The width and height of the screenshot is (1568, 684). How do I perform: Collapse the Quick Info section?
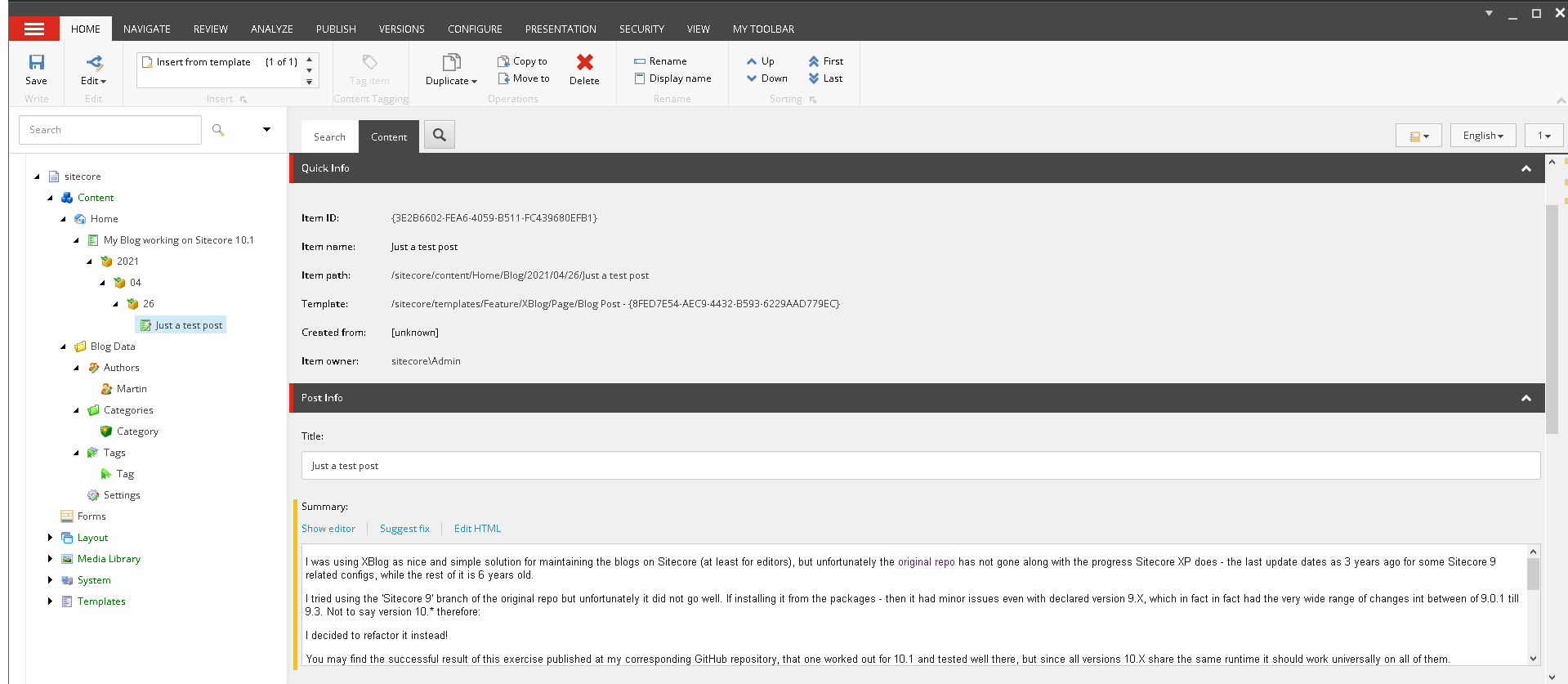1526,168
